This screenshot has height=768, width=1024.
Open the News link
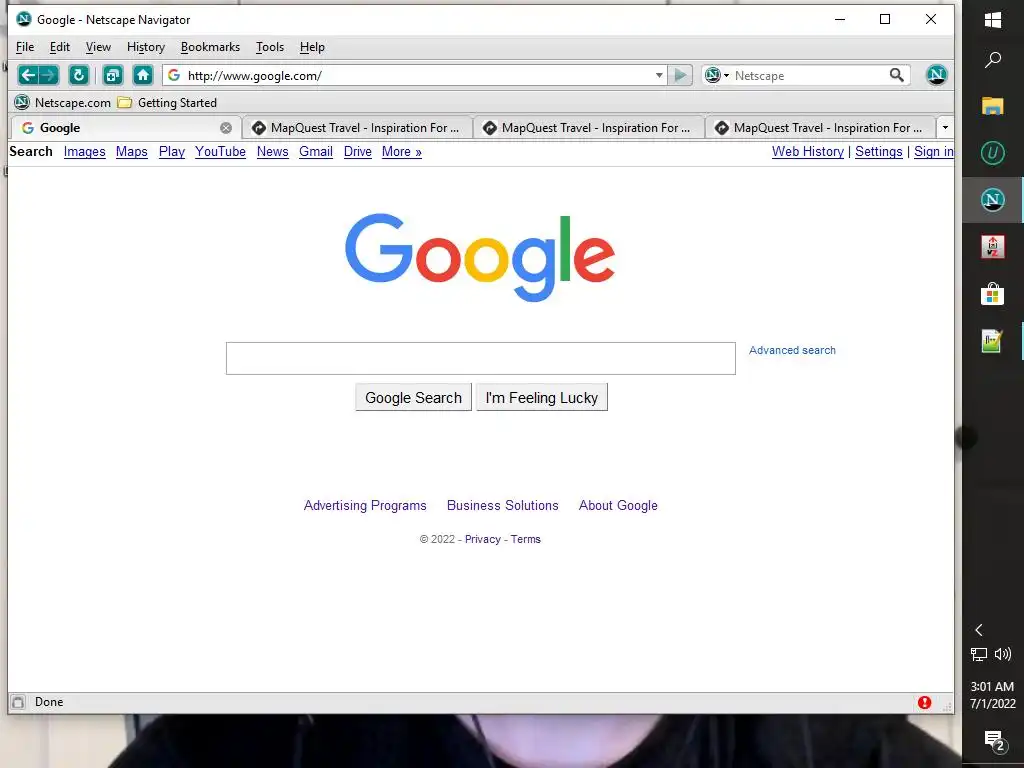(272, 152)
